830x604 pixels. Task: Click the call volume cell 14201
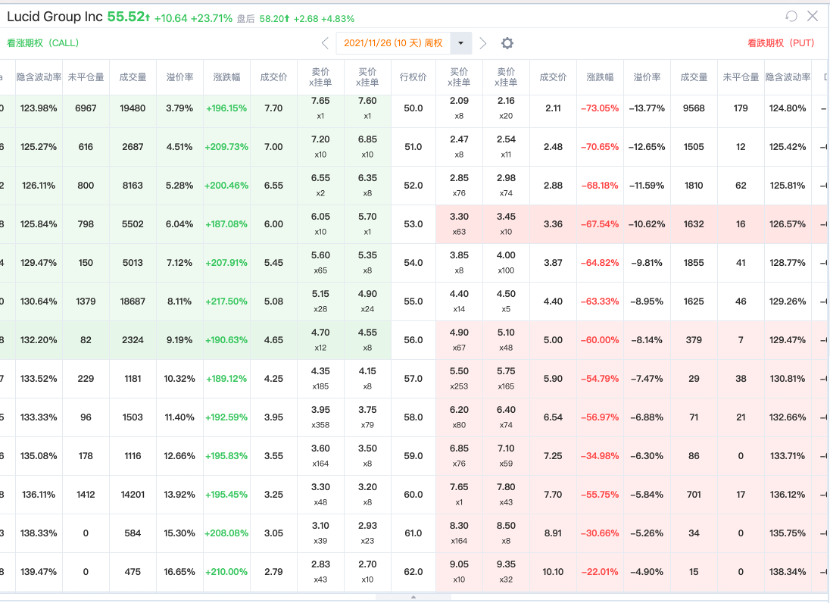click(x=133, y=495)
